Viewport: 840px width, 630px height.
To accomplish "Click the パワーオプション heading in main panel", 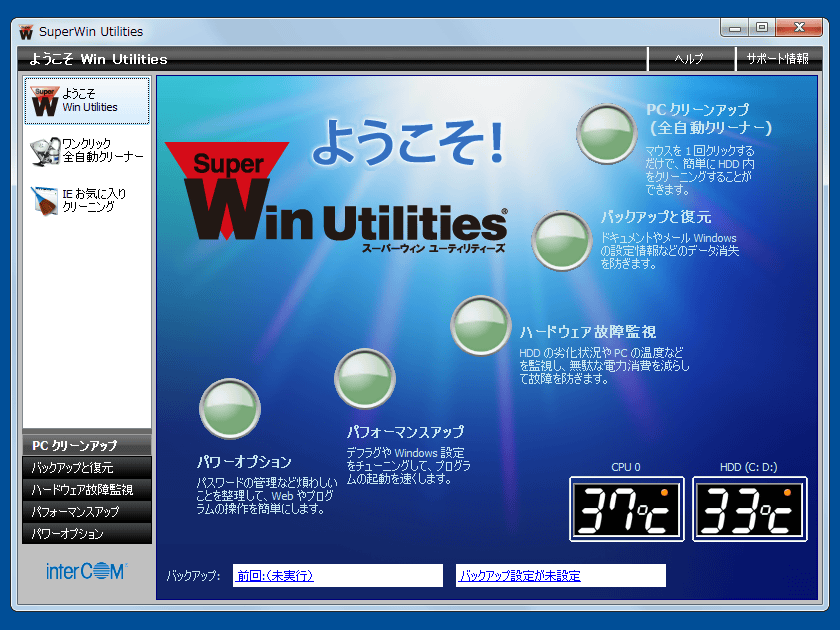I will tap(244, 462).
